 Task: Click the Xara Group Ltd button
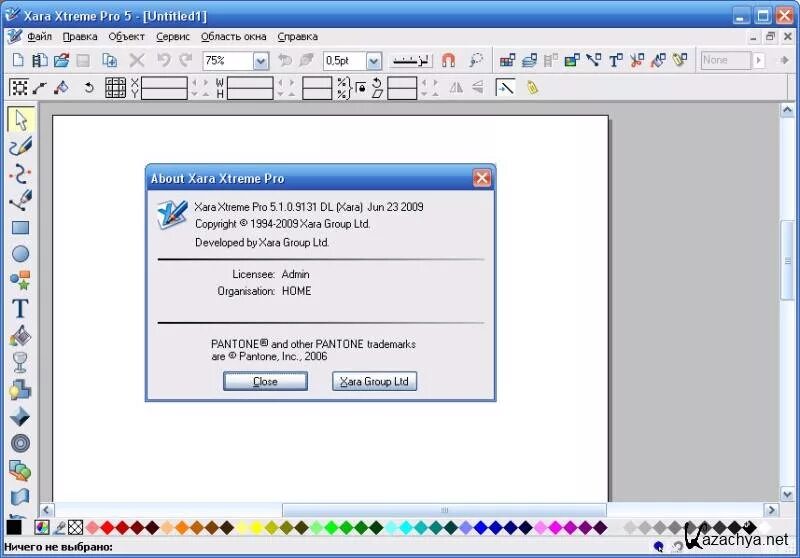click(374, 381)
